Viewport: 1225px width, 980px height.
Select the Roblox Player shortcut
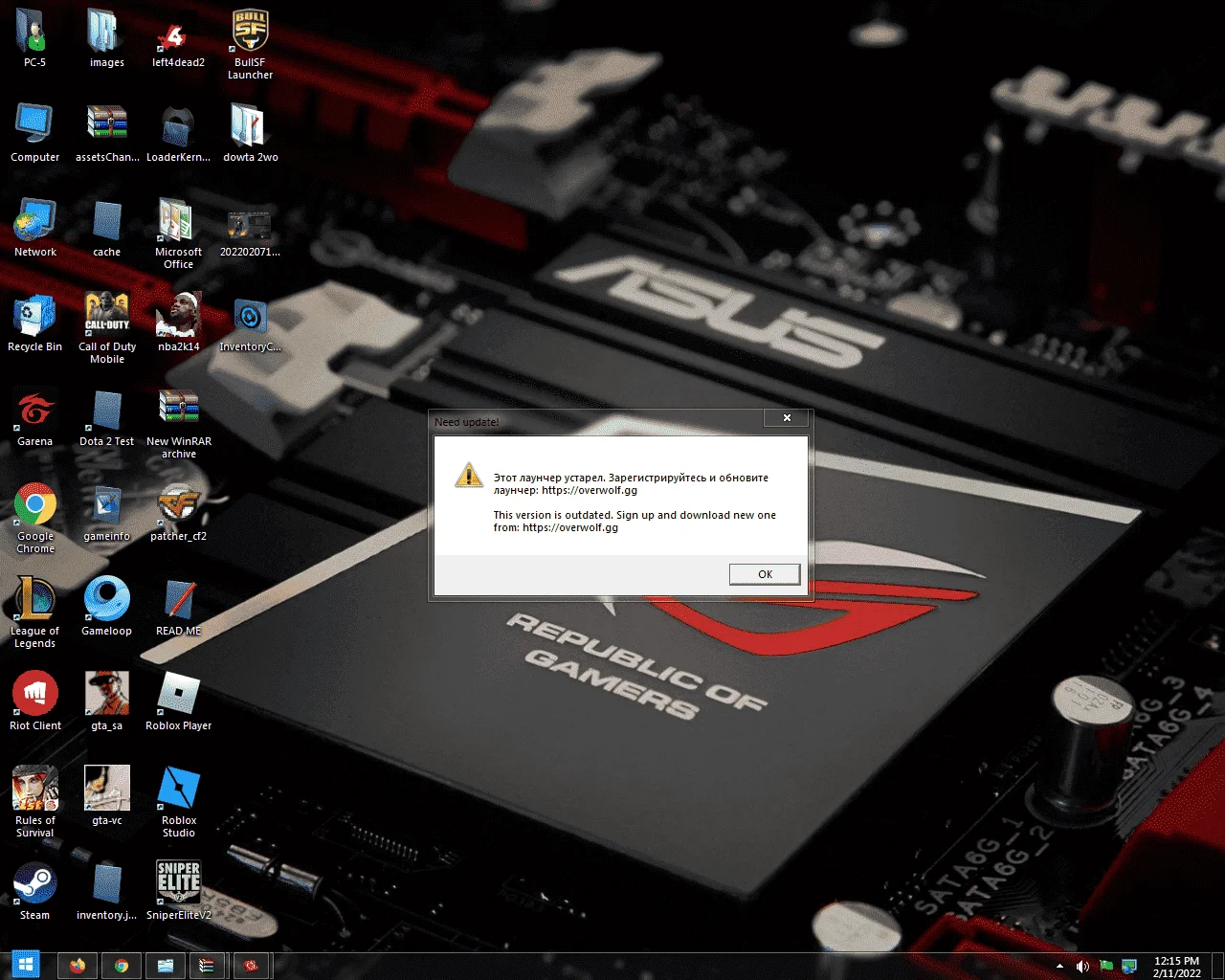179,701
